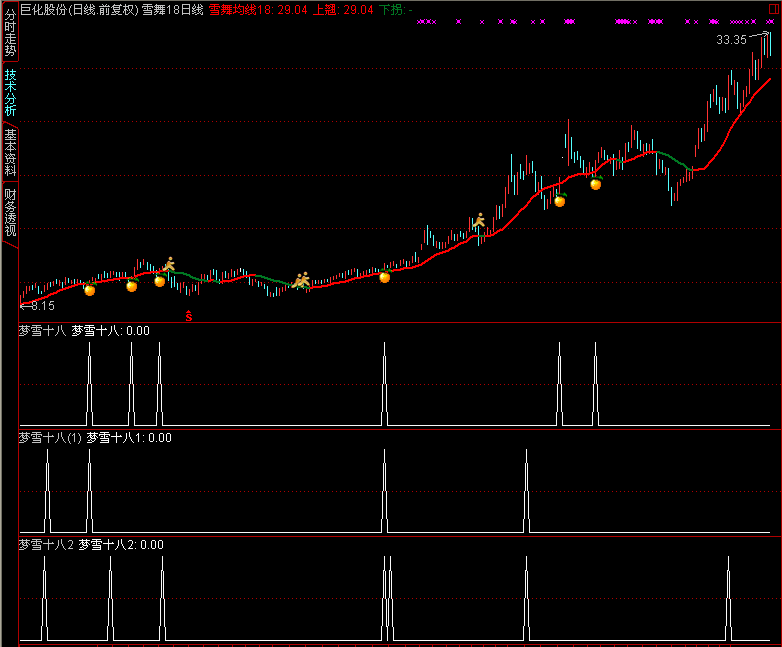This screenshot has height=647, width=782.
Task: Select the 梦雪十八 indicator panel title
Action: click(x=42, y=330)
